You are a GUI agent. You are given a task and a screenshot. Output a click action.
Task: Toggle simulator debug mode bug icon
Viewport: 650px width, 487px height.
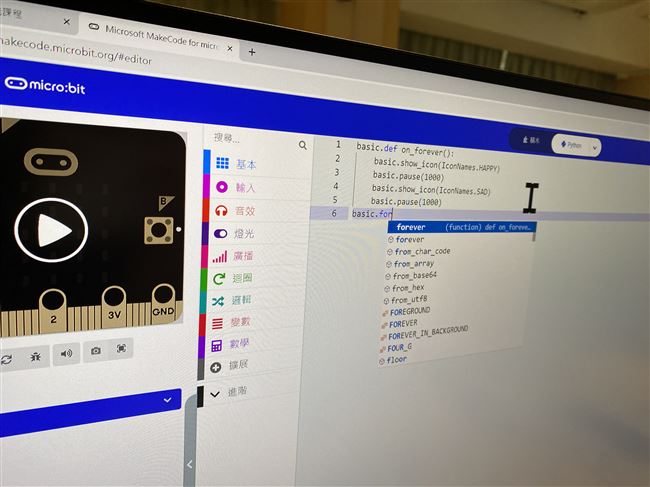click(35, 356)
